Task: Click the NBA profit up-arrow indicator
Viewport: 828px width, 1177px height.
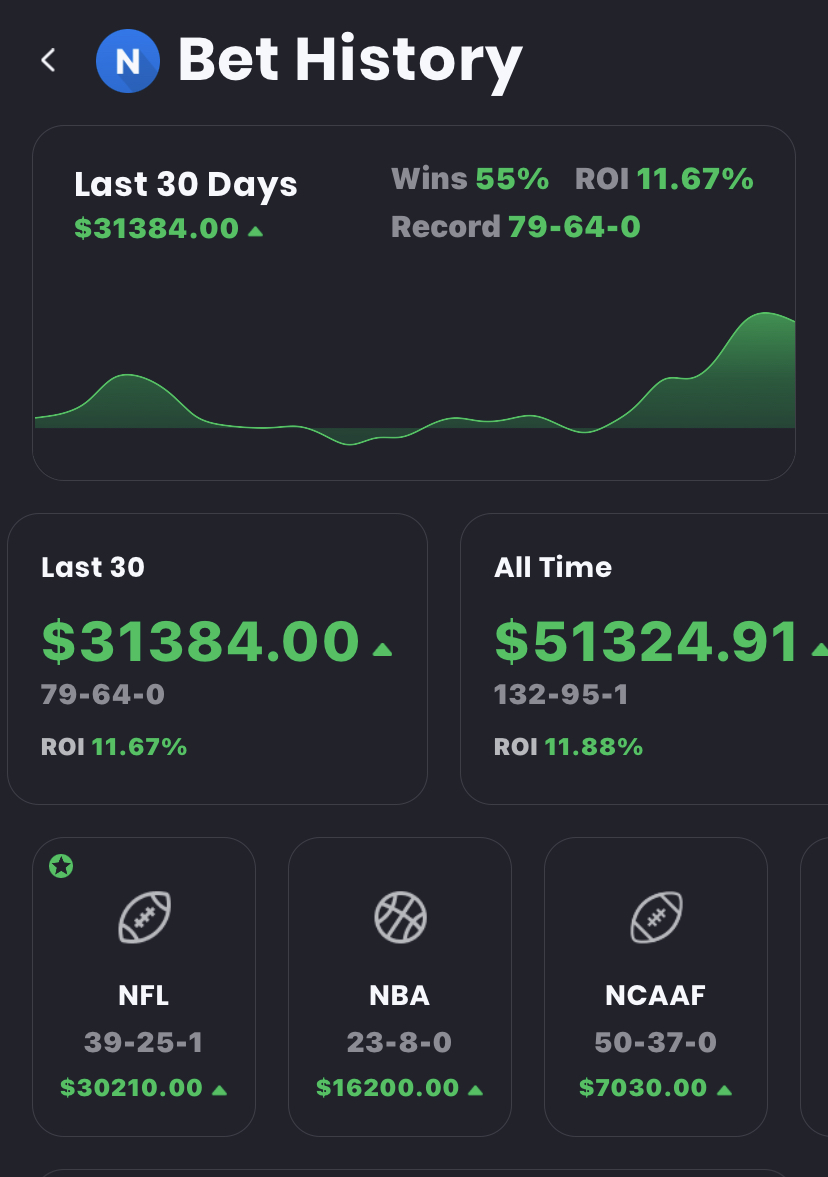Action: tap(476, 1090)
